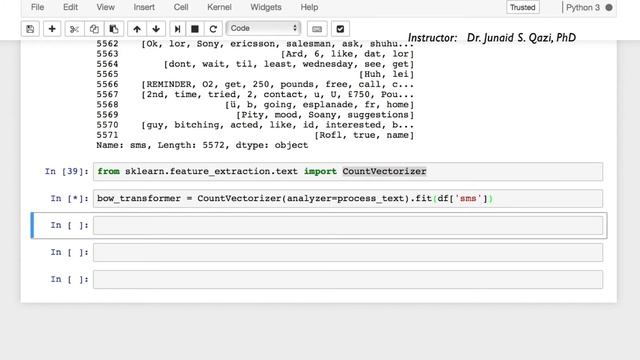Click output row 5571 Rofl text
This screenshot has height=360, width=640.
[364, 135]
